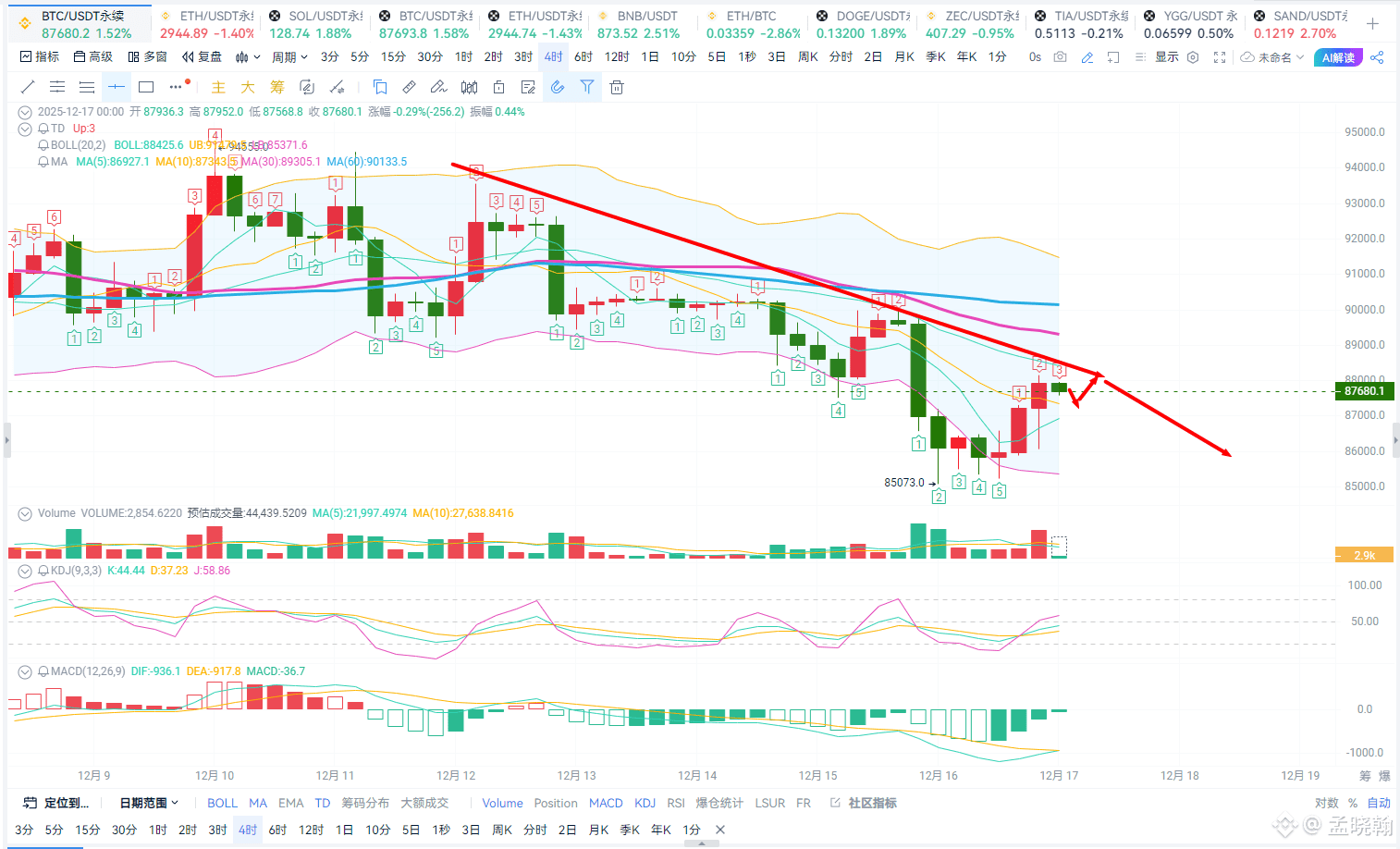Collapse the main chart info expander
The width and height of the screenshot is (1400, 849).
[x=25, y=112]
